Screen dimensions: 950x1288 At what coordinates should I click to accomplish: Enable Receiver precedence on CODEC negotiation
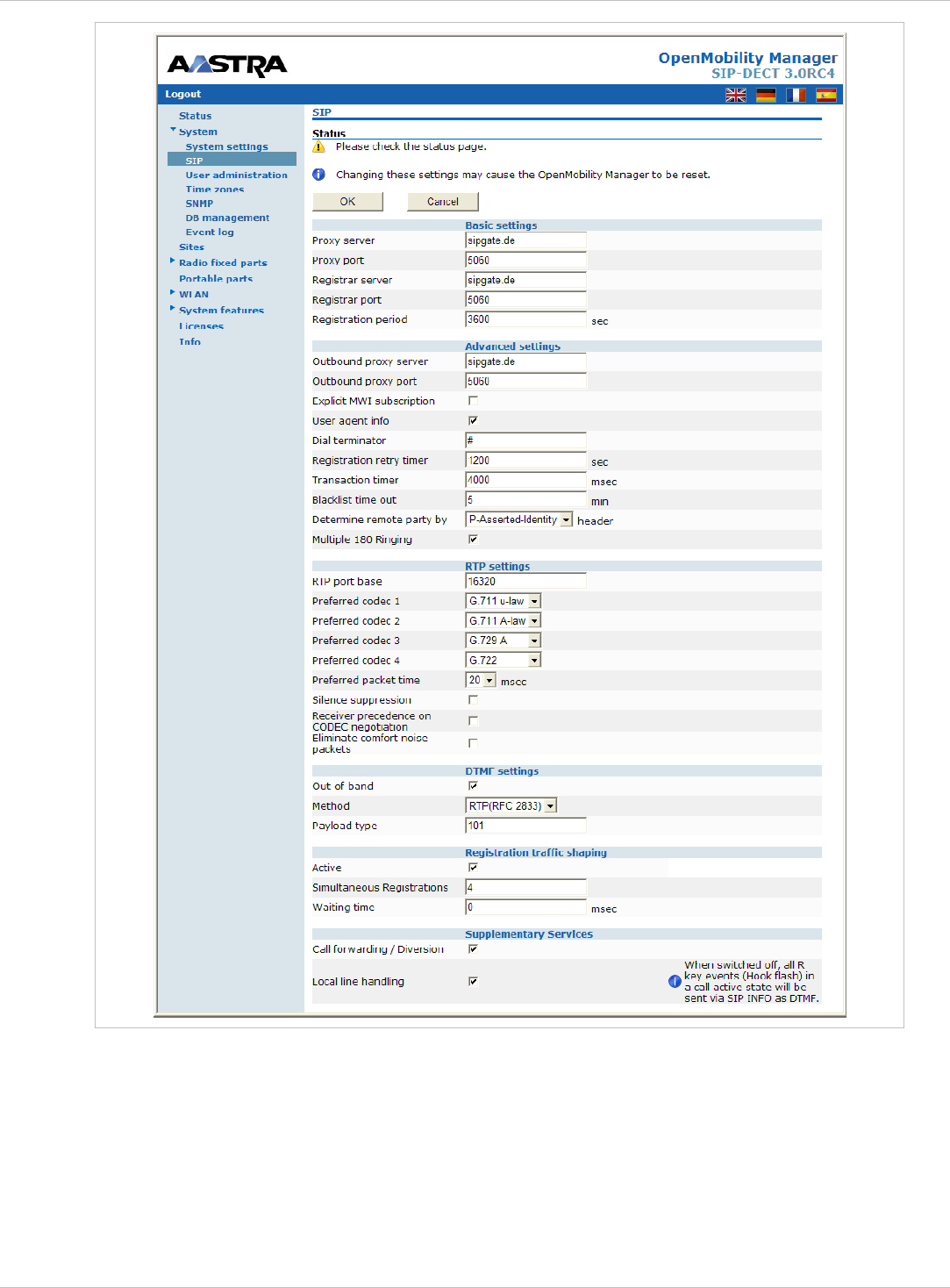click(473, 721)
